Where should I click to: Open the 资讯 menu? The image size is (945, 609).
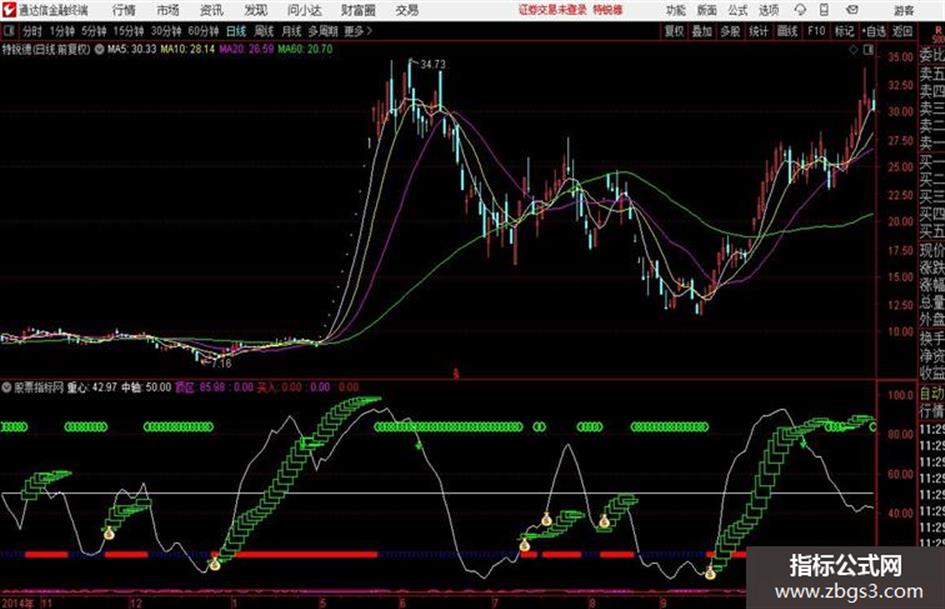tap(212, 10)
